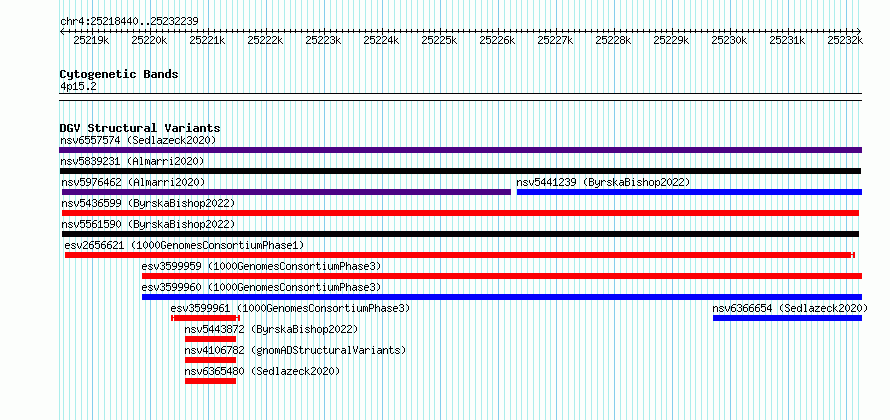The width and height of the screenshot is (890, 420).
Task: Open nsv6366654 (Sedlazeck2020) label
Action: 790,308
